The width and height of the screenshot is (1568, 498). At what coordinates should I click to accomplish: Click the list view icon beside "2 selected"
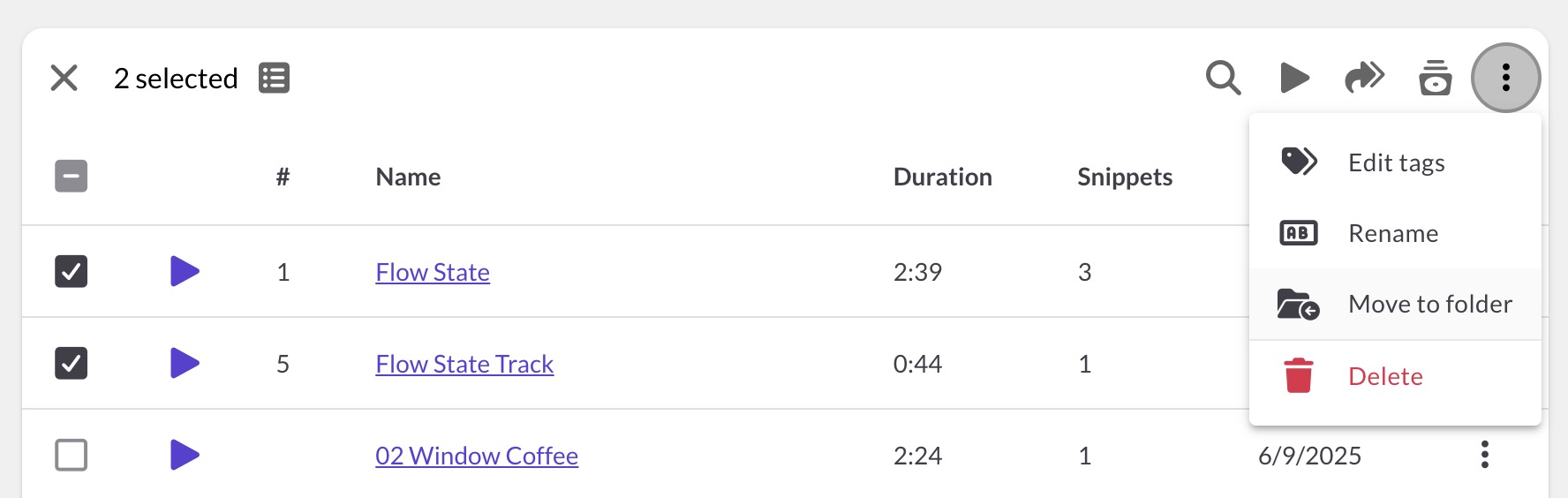(274, 78)
